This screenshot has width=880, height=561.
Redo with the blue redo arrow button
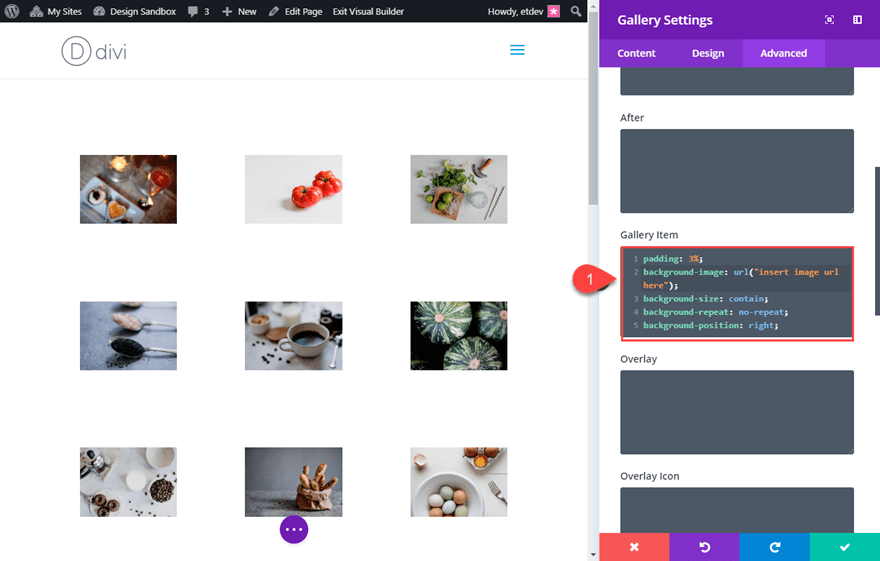point(774,547)
